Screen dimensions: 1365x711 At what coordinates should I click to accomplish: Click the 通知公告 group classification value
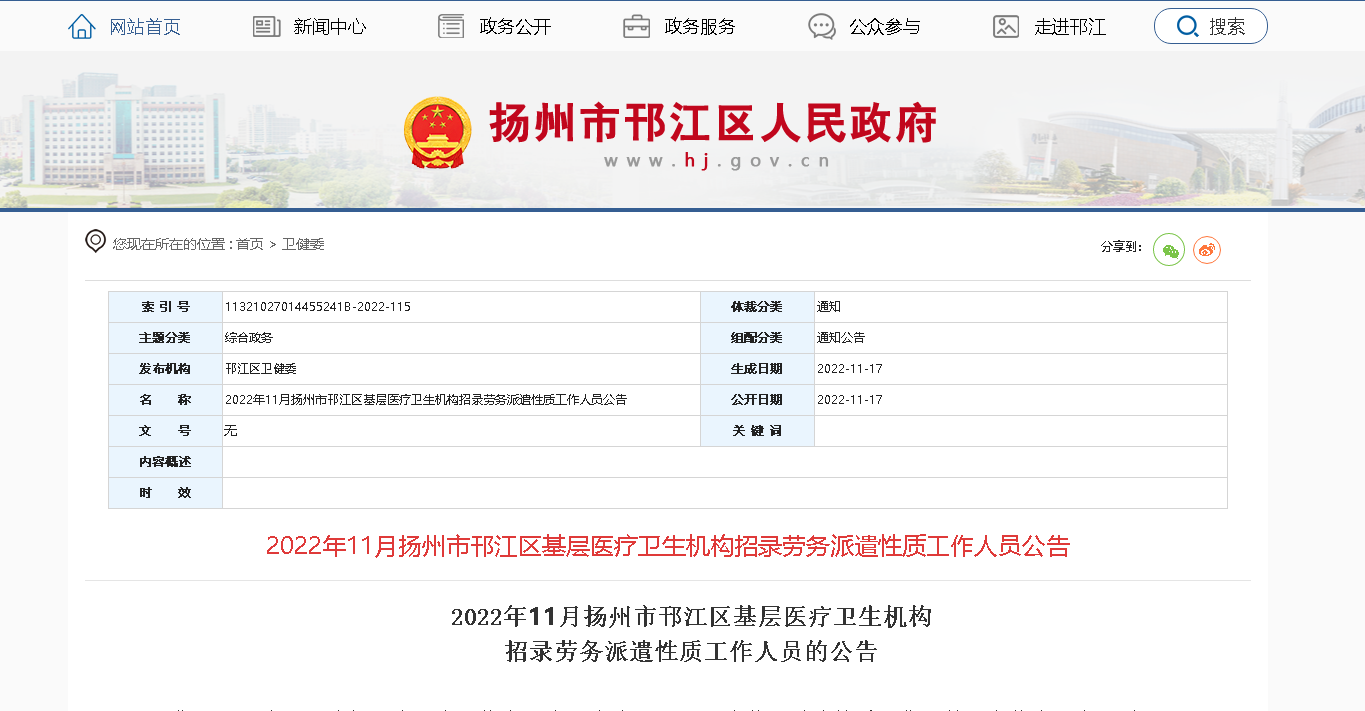(841, 338)
